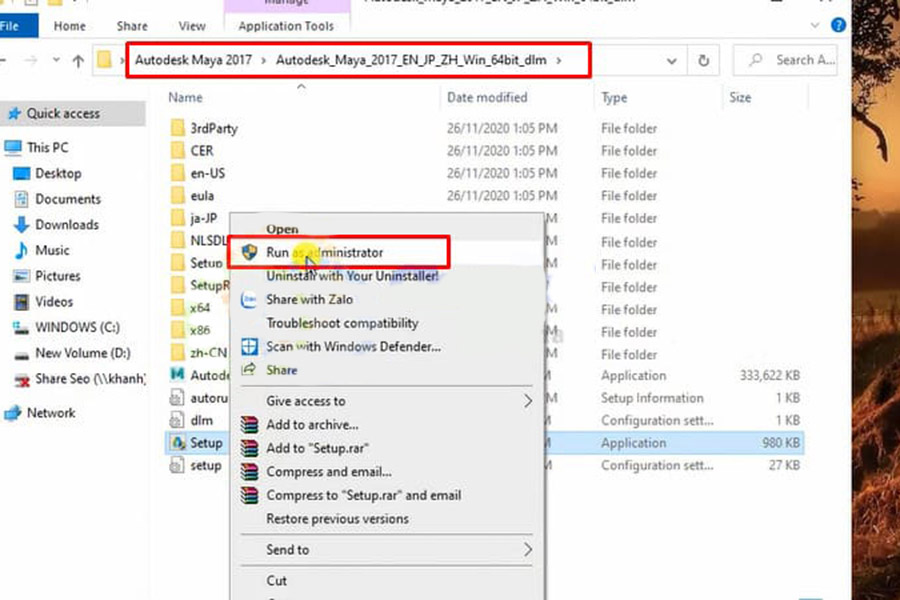Select the x86 folder
This screenshot has width=900, height=600.
click(x=200, y=330)
